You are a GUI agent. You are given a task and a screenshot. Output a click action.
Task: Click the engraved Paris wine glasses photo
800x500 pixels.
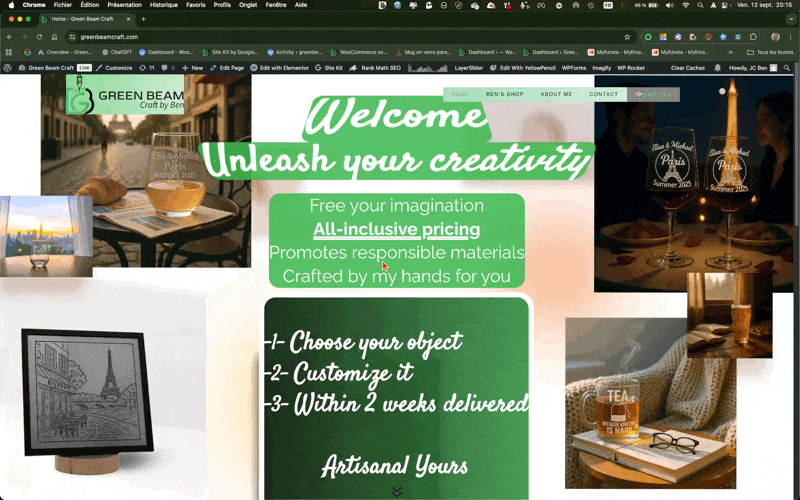(x=694, y=184)
